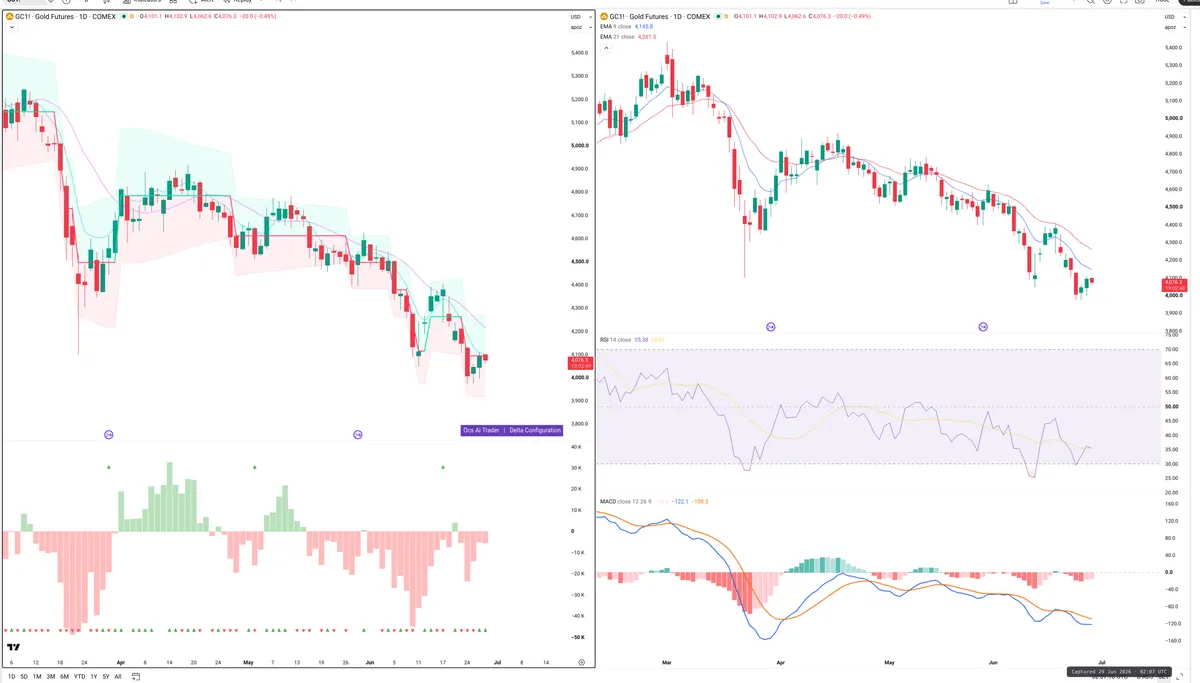This screenshot has width=1200, height=683.
Task: Select the 1Y time range
Action: [94, 677]
